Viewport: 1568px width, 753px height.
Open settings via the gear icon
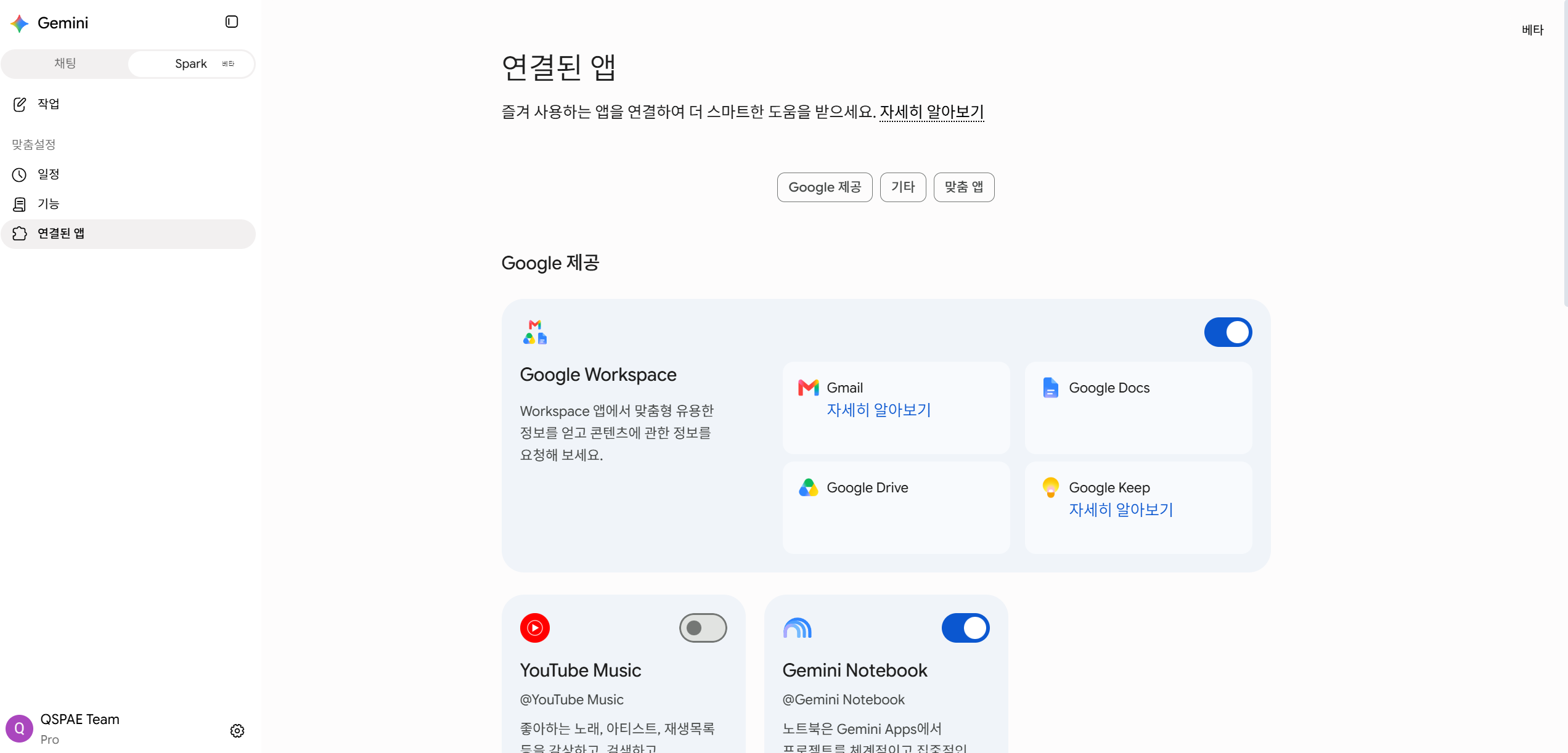tap(237, 731)
